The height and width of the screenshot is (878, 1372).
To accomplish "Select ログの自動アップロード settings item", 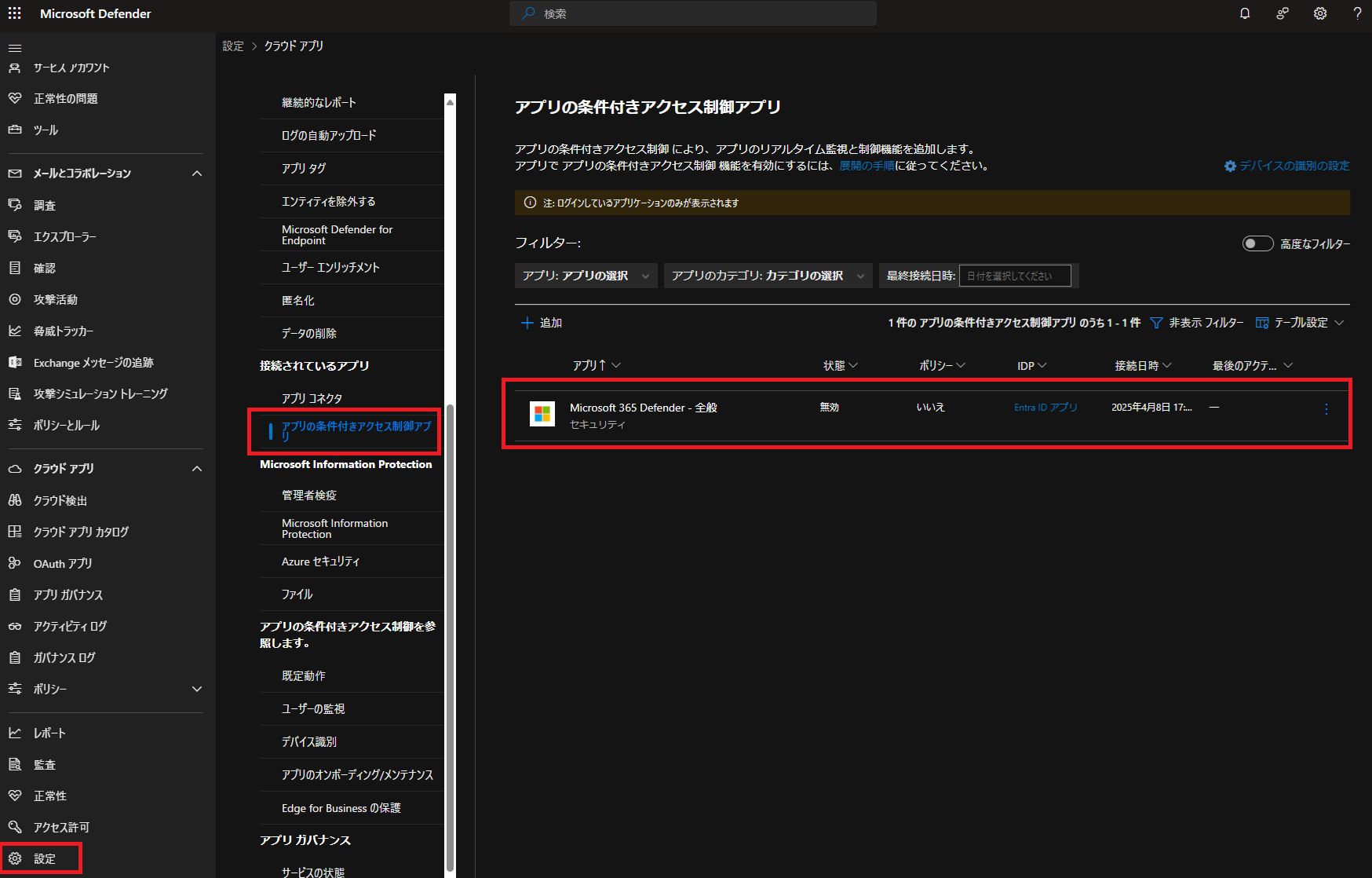I will 351,135.
